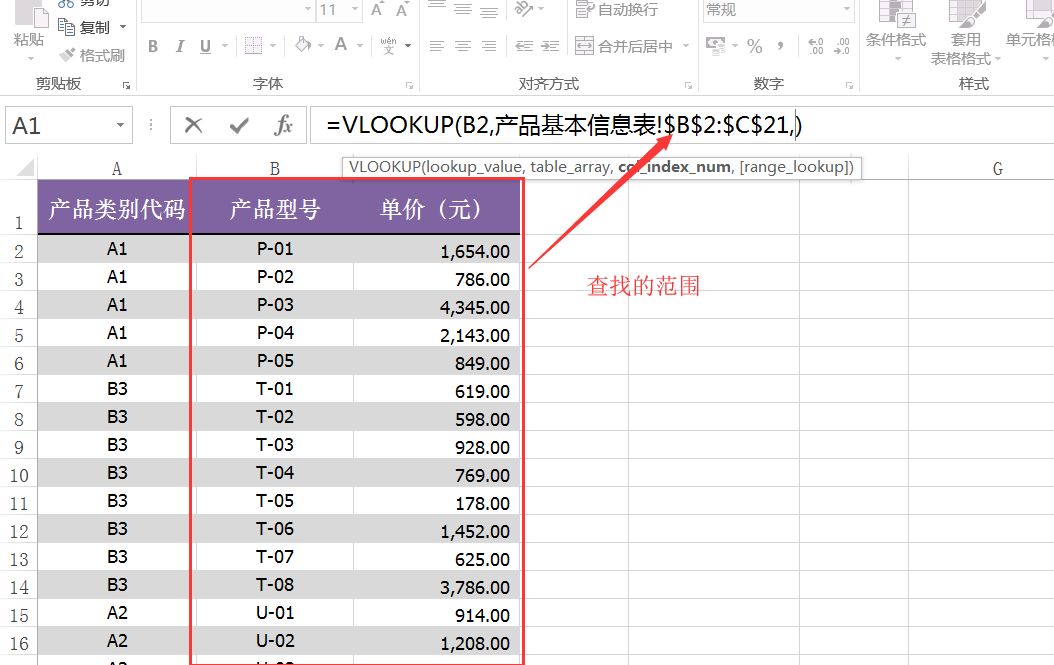Open Format as Table (套用表格格式)
1054x665 pixels.
(x=965, y=32)
